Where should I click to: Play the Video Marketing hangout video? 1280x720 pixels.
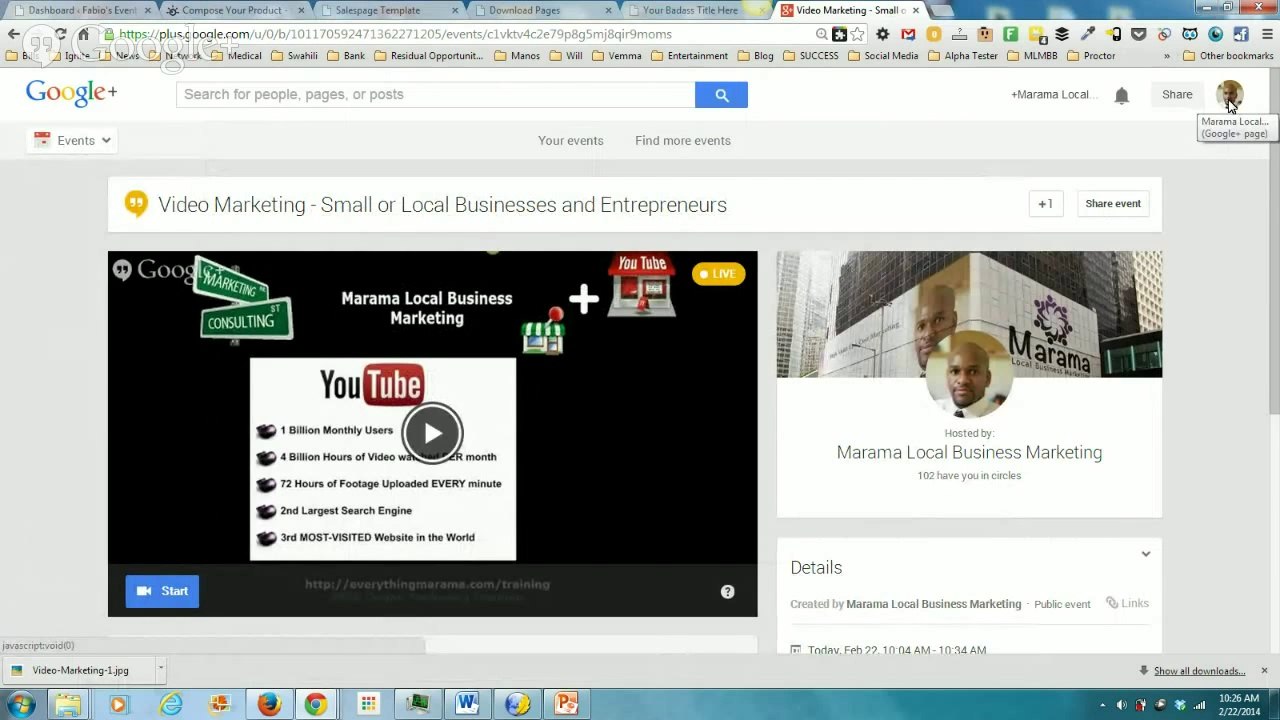click(x=432, y=432)
